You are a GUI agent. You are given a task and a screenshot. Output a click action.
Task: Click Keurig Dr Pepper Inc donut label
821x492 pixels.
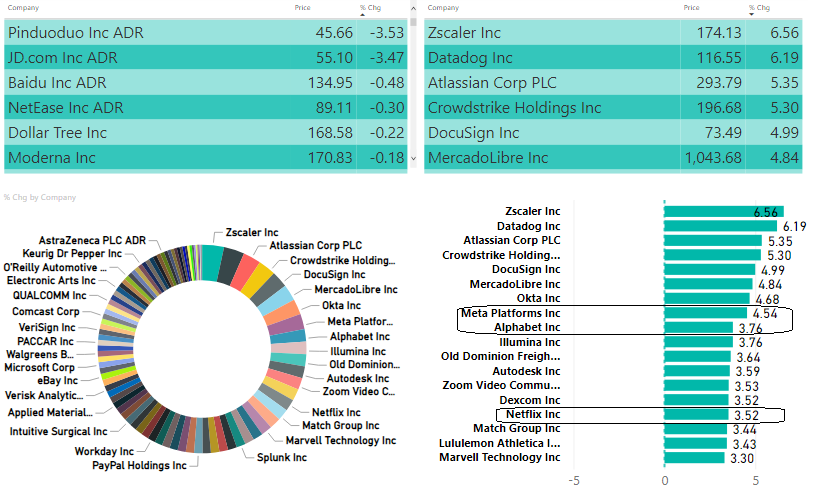click(x=72, y=253)
